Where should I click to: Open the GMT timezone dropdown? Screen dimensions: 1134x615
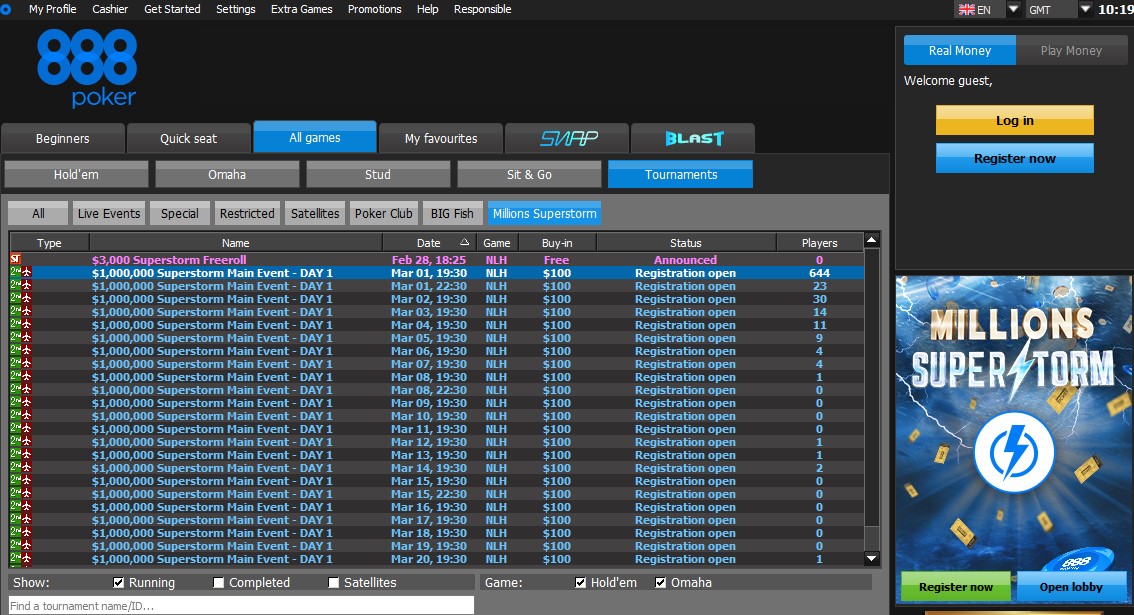click(x=1086, y=9)
